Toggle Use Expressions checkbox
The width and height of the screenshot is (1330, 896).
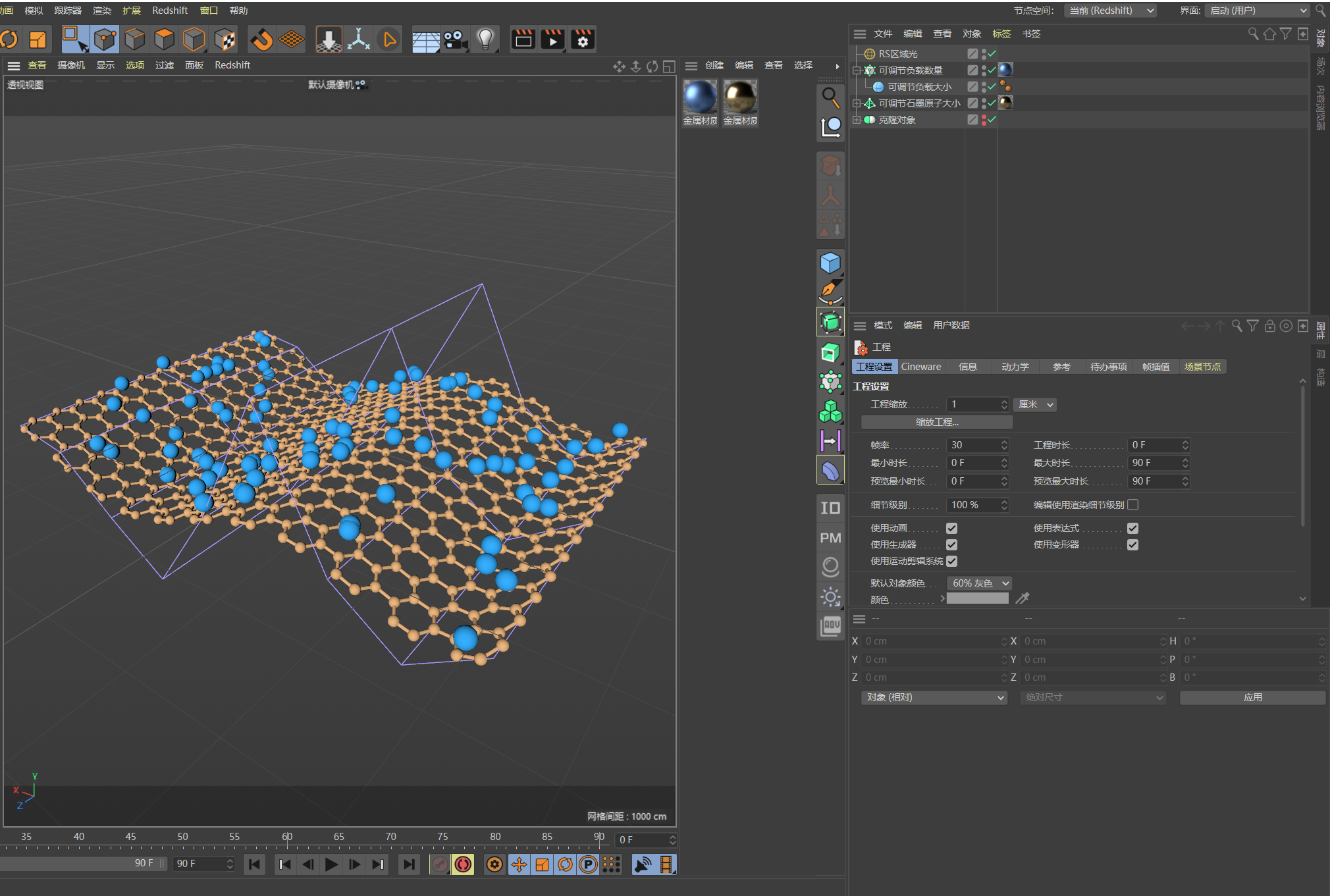(x=1132, y=528)
